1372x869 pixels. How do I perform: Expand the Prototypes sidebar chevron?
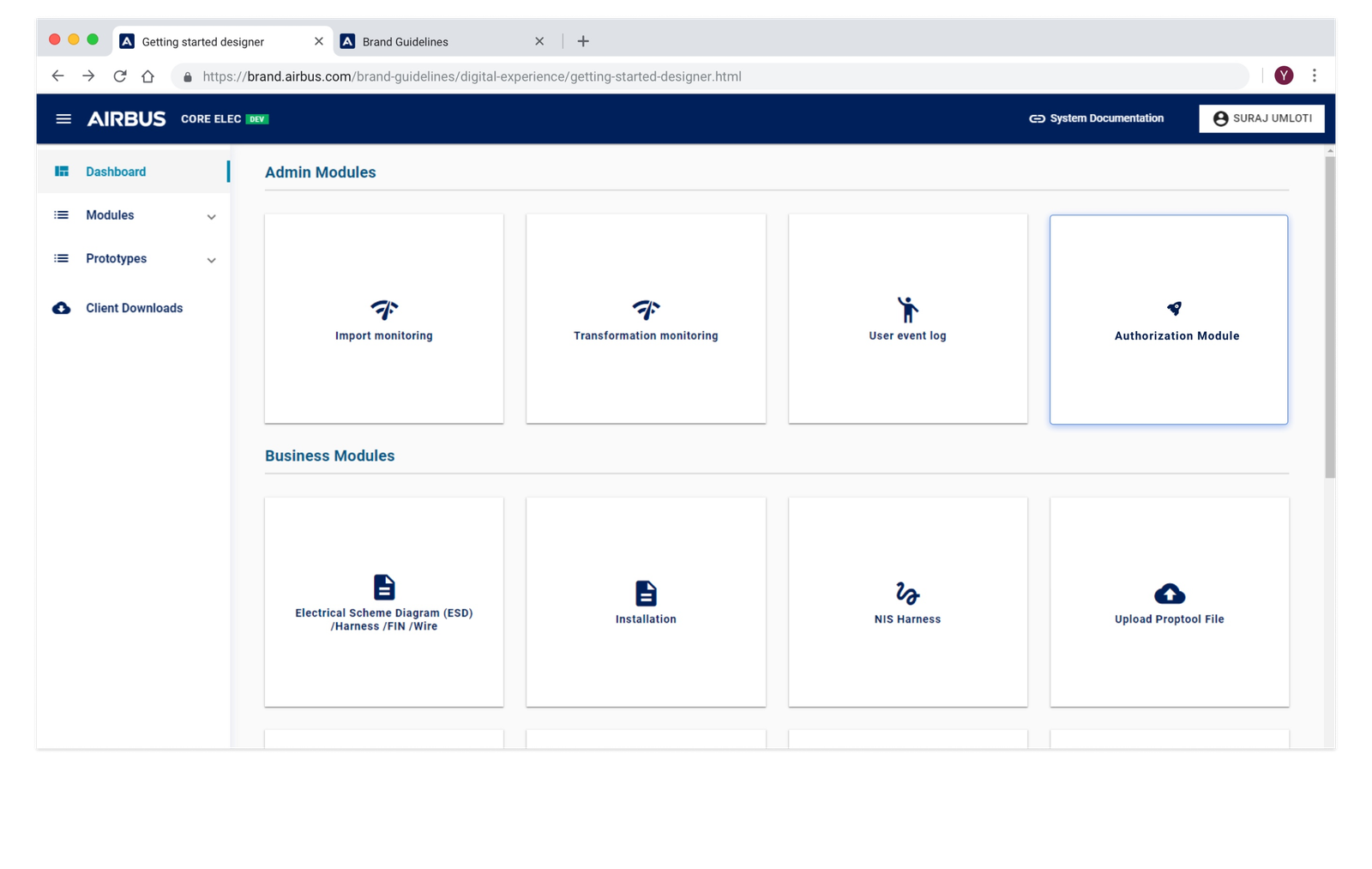tap(211, 260)
